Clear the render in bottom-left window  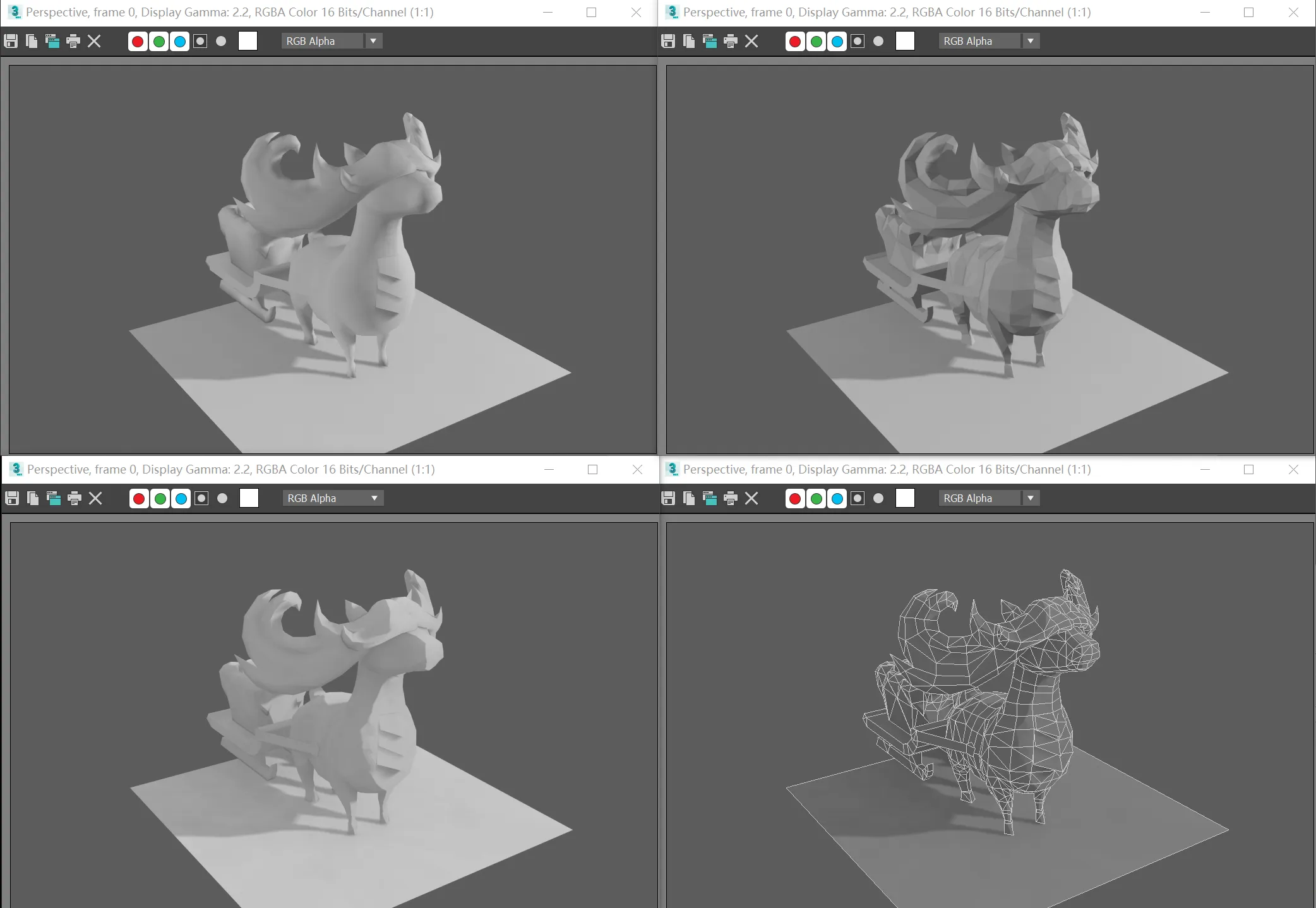coord(95,498)
